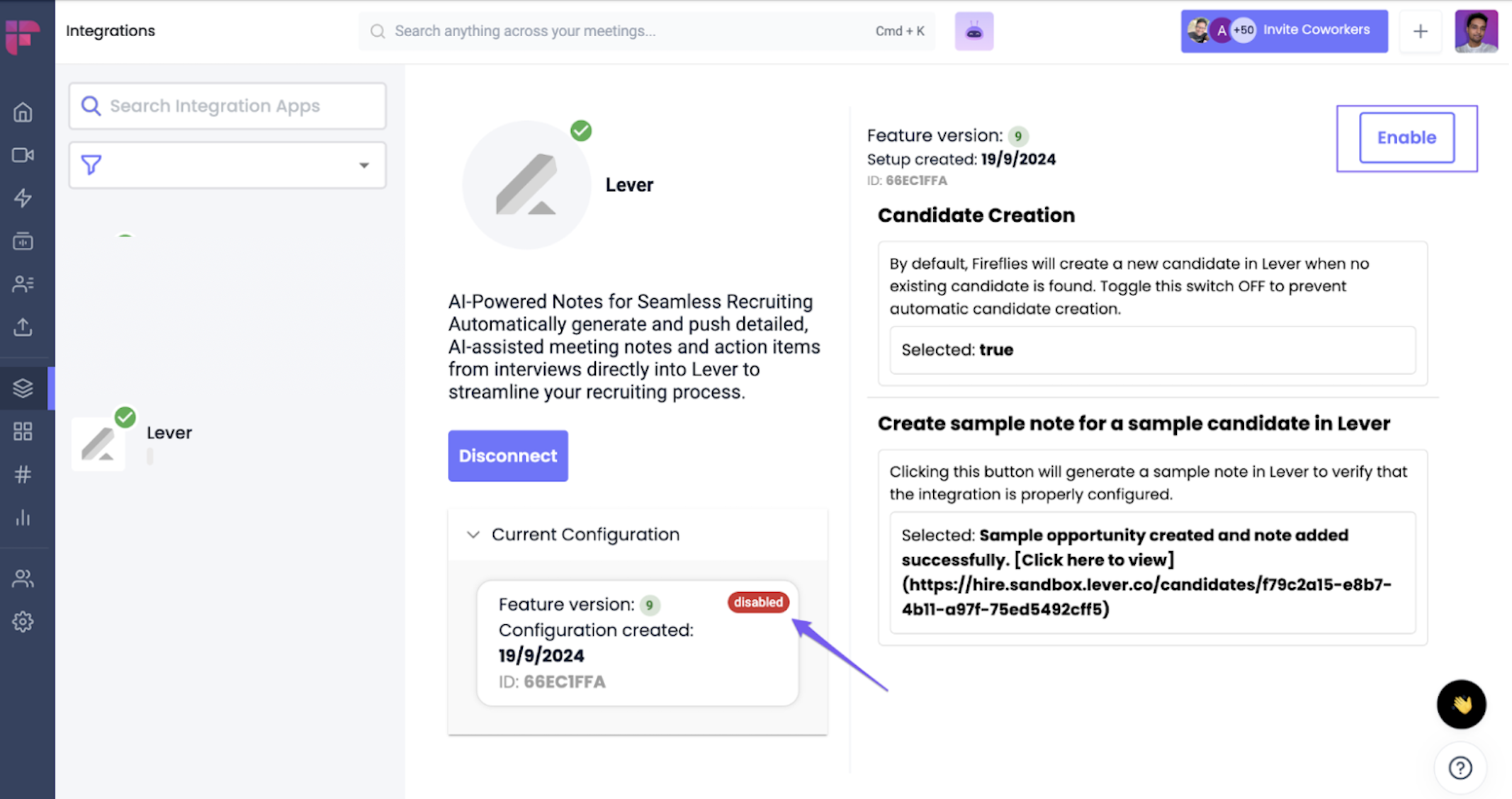This screenshot has width=1512, height=799.
Task: Click the 'Setup created: 19/9/2024' text
Action: click(x=961, y=159)
